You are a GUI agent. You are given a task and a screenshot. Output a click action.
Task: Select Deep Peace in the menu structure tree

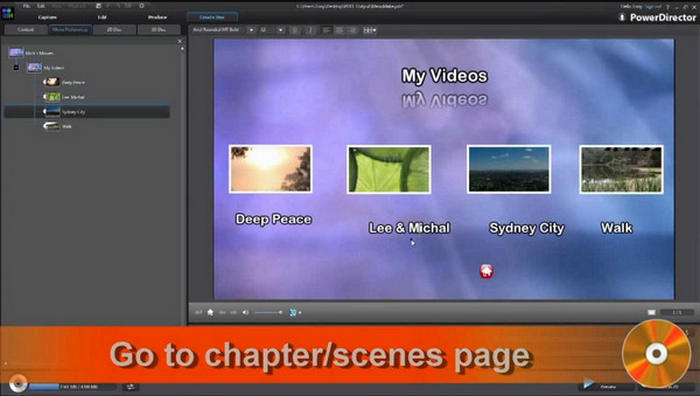(x=73, y=83)
